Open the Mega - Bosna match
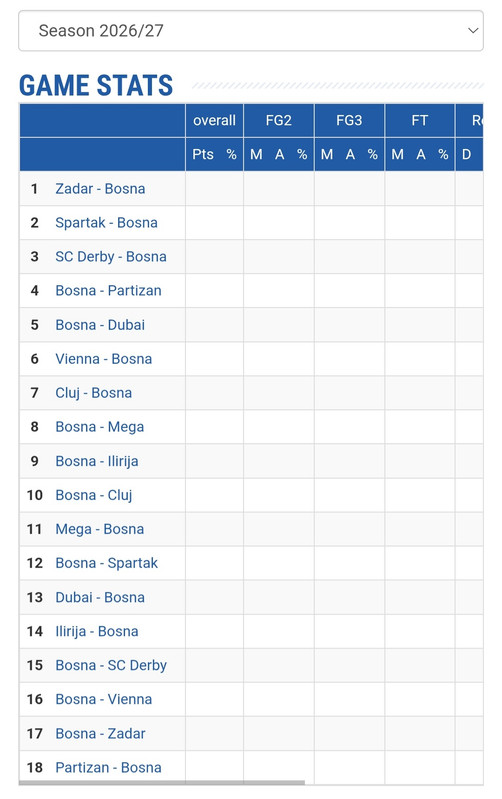502x799 pixels. tap(100, 529)
